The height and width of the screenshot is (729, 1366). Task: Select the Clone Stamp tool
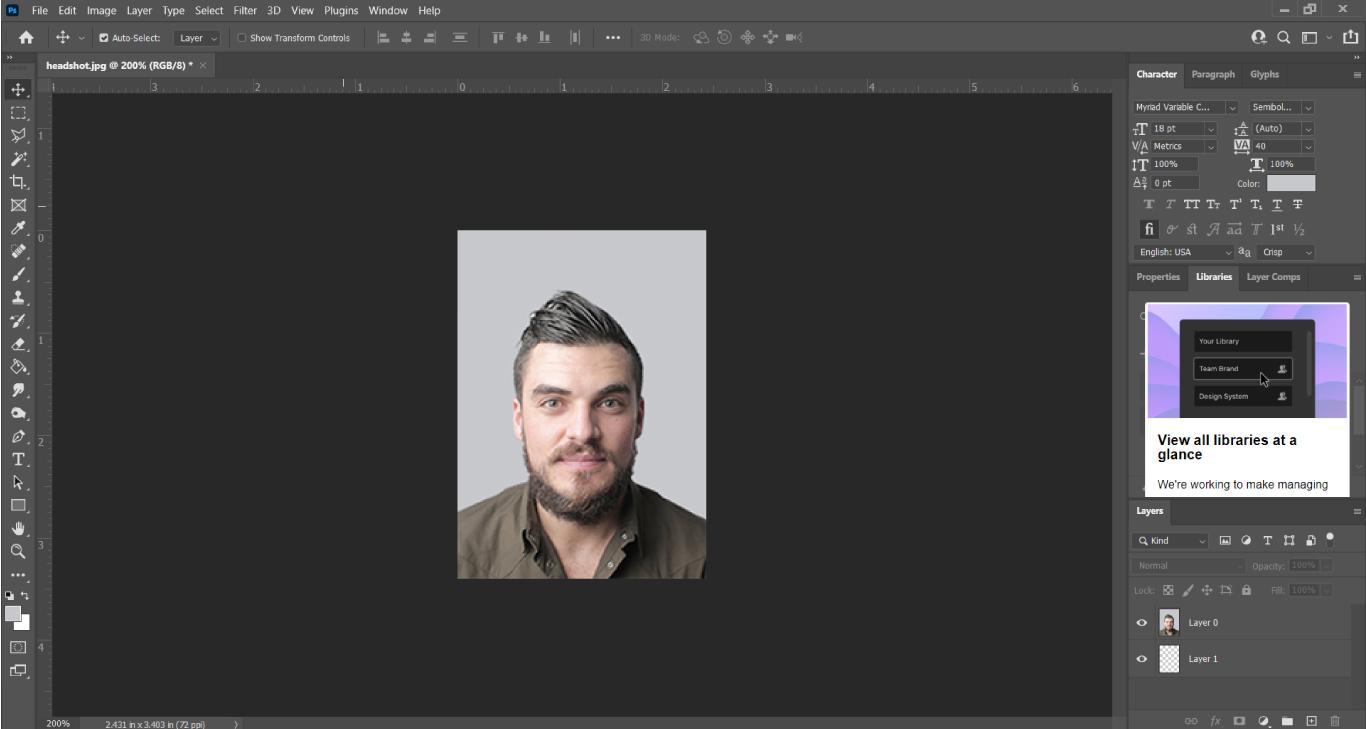click(x=18, y=297)
